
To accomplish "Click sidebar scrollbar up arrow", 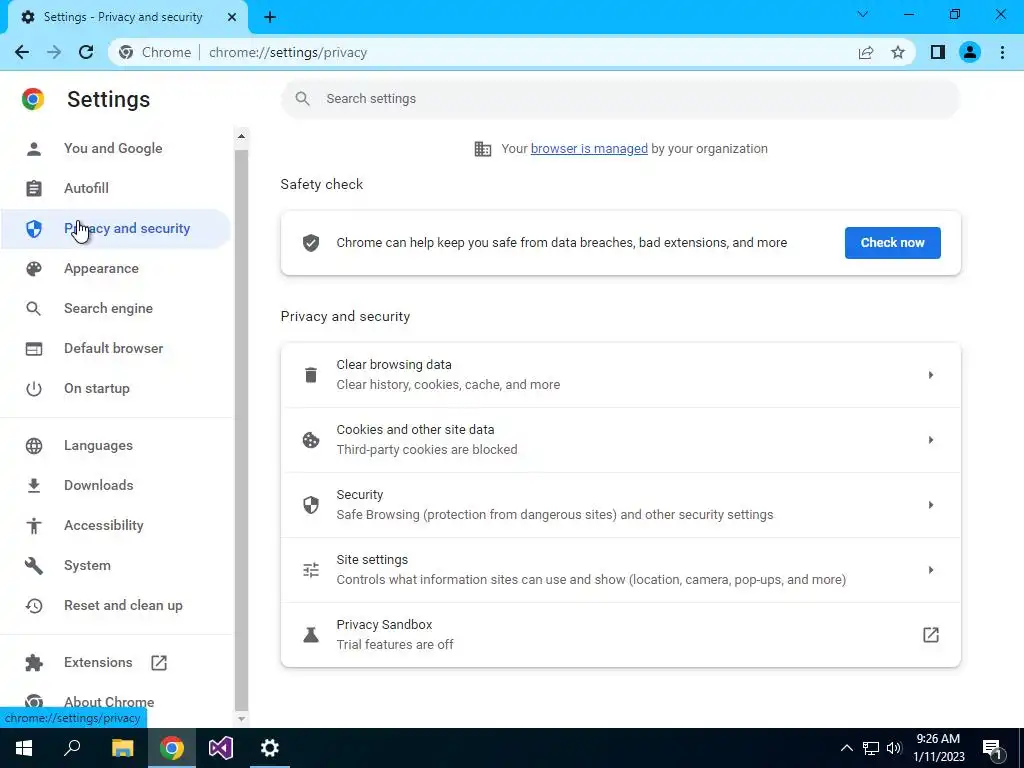I will pos(241,136).
